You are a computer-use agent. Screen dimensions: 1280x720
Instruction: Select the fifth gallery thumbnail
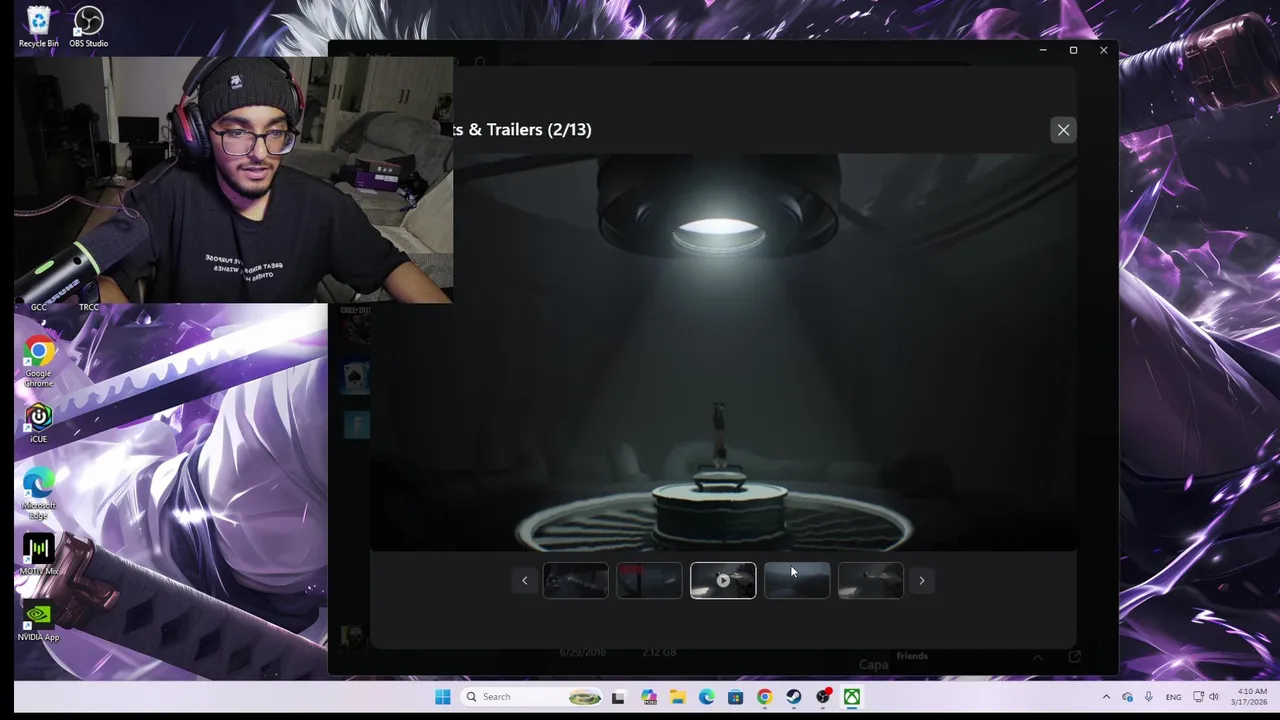[x=871, y=581]
